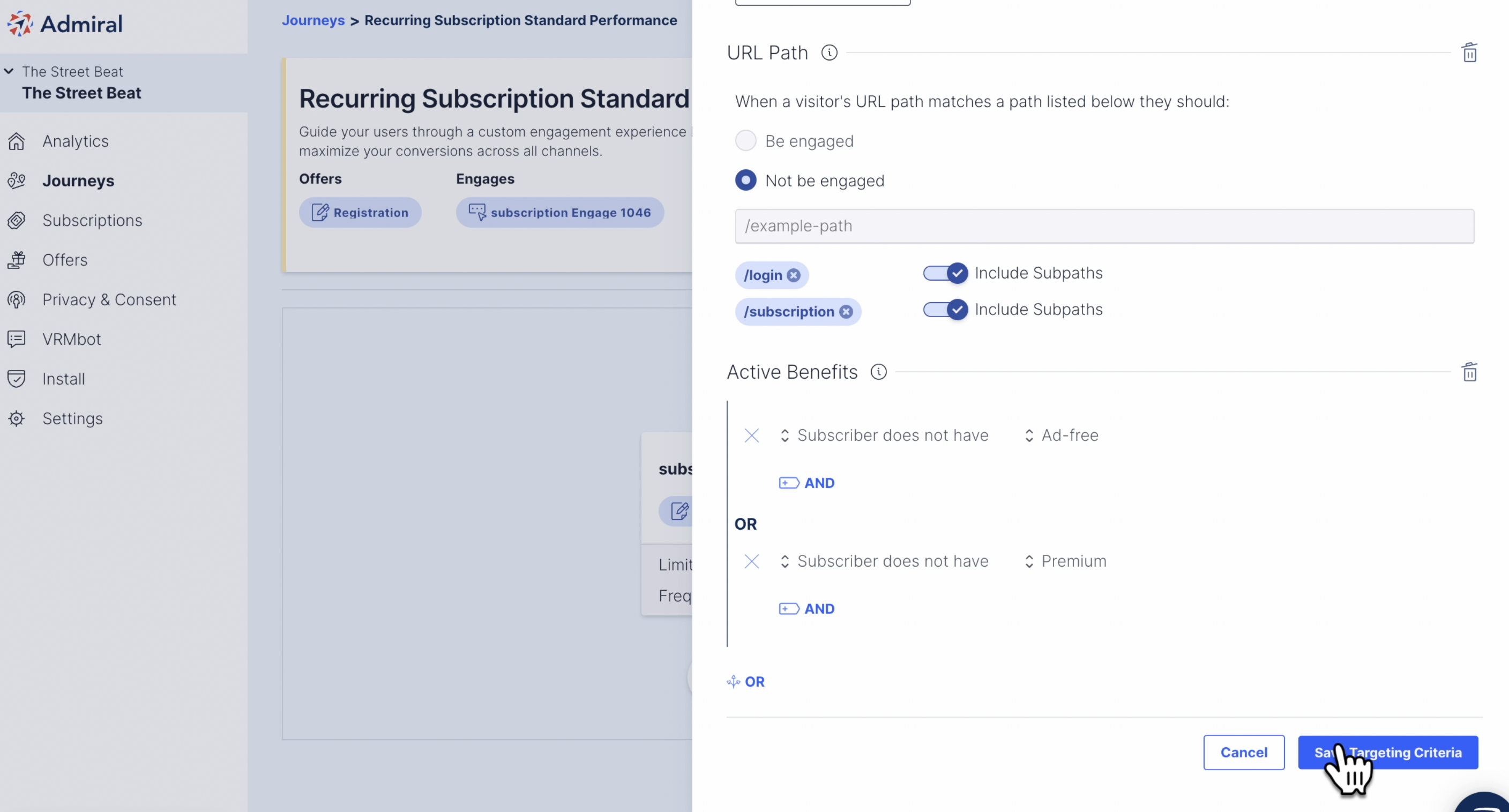Click The Street Beat bold property name

pos(81,93)
